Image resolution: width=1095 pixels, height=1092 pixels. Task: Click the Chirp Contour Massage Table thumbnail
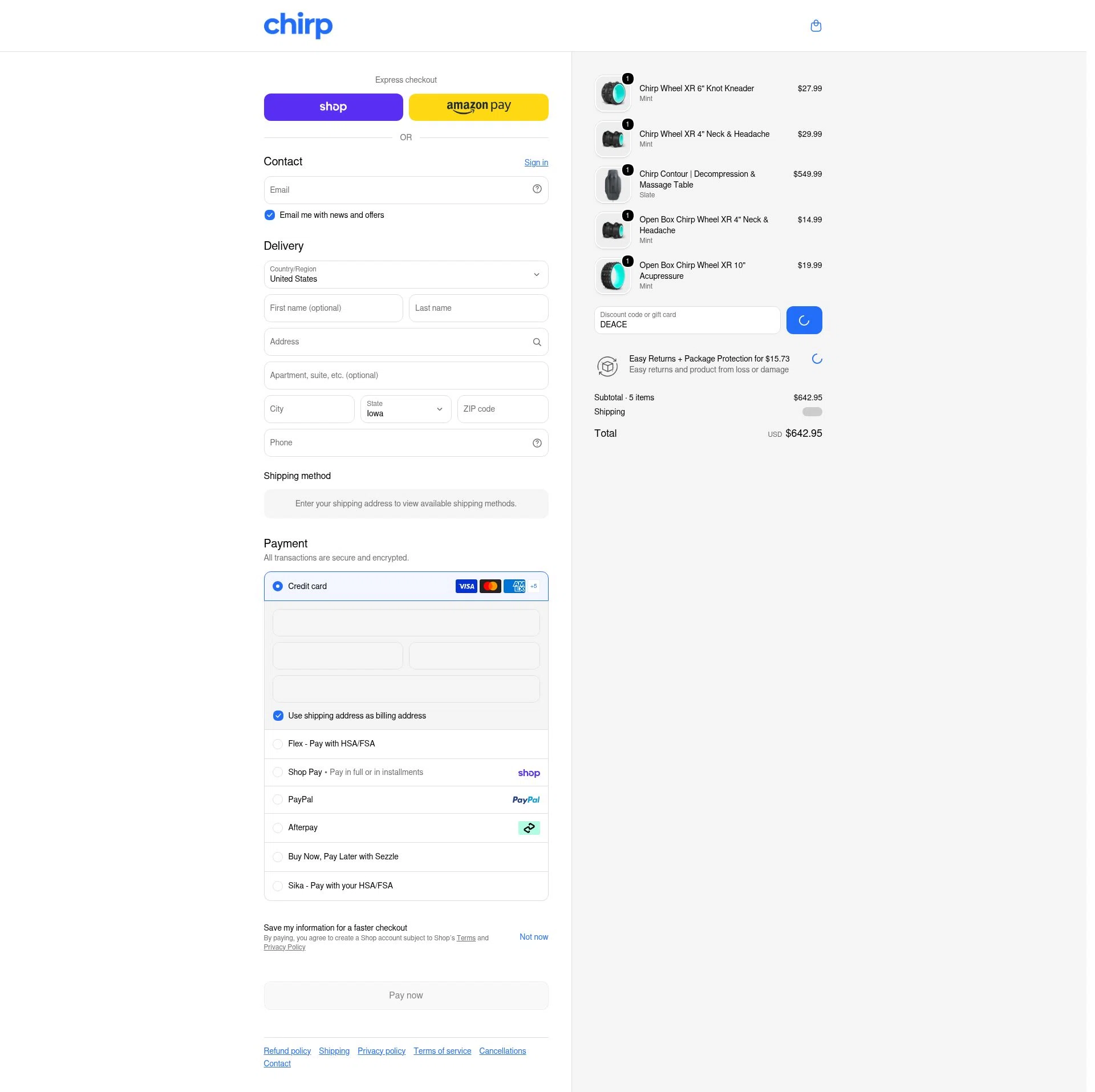tap(613, 185)
